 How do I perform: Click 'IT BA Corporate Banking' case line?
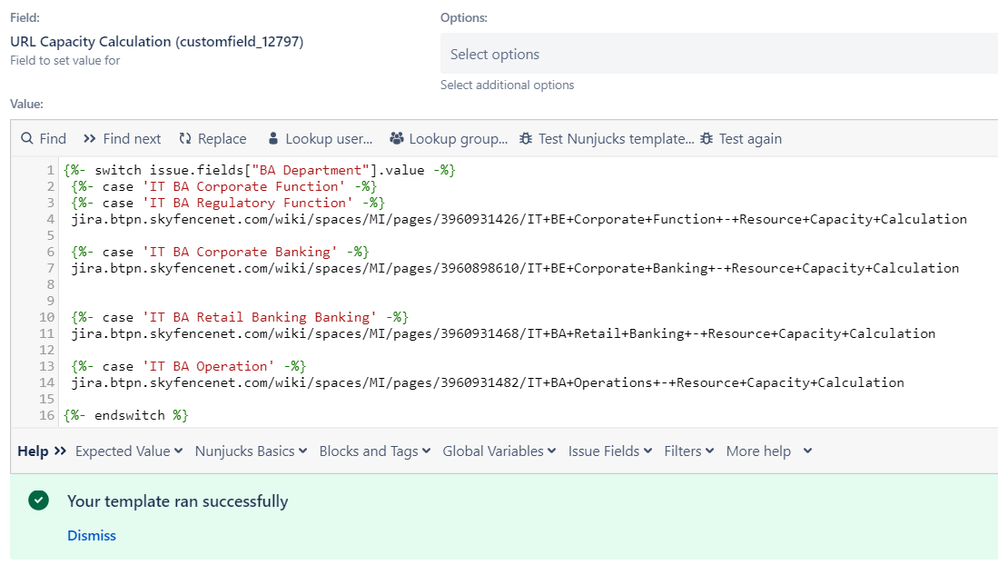pyautogui.click(x=220, y=251)
